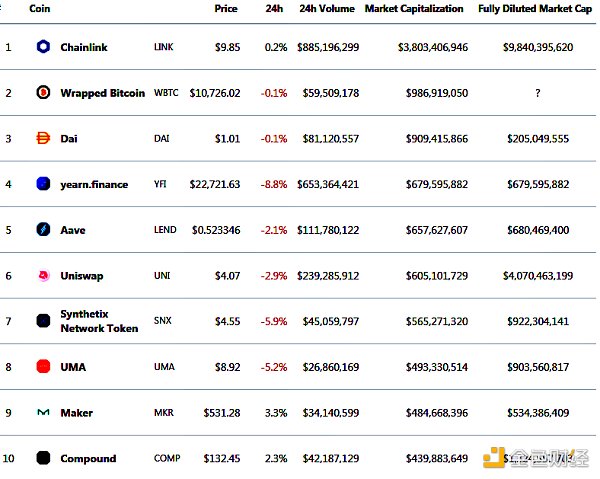Click the Wrapped Bitcoin logo icon
Screen dimensions: 600x479
click(x=43, y=93)
